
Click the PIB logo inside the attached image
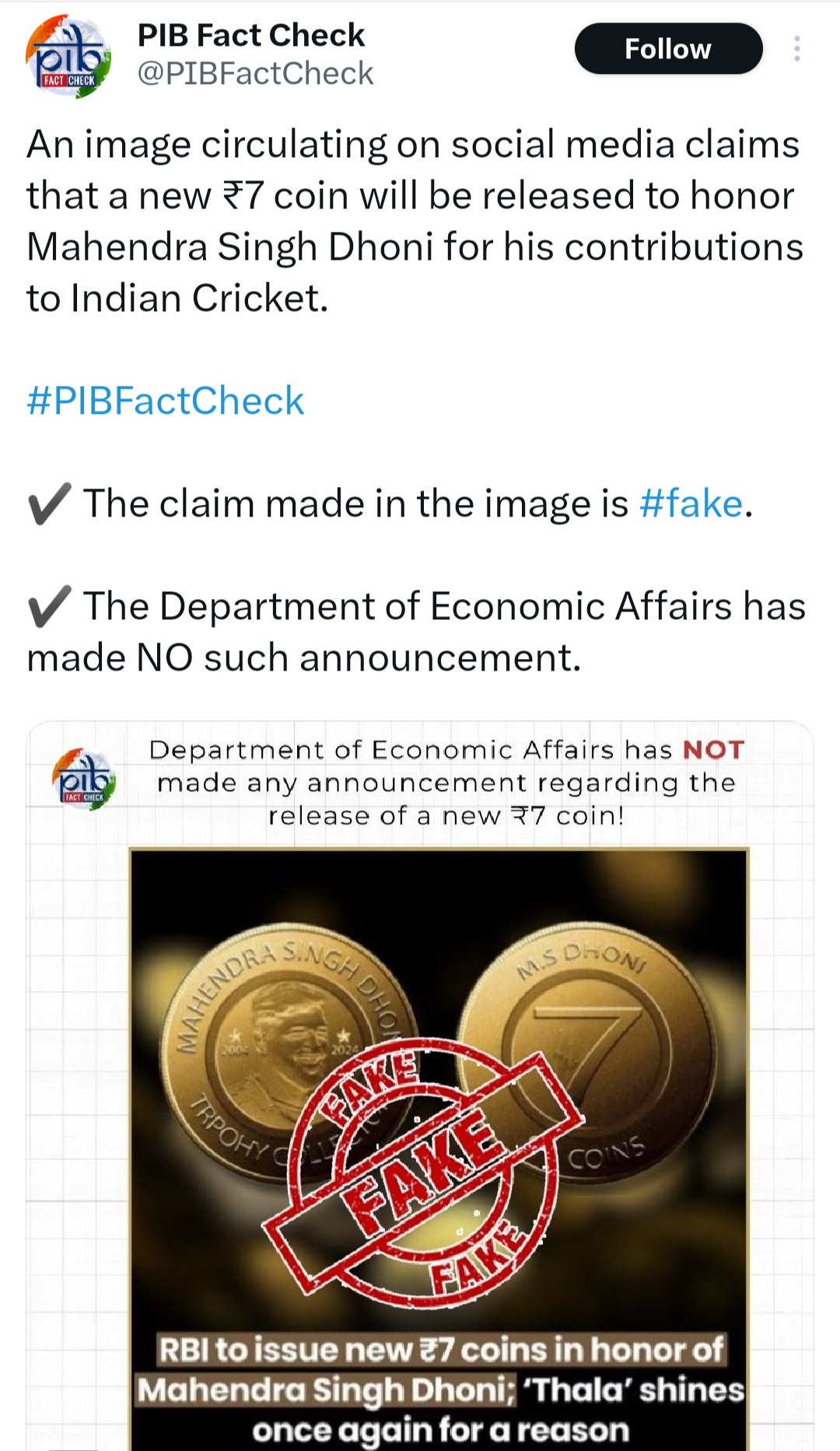(x=84, y=779)
